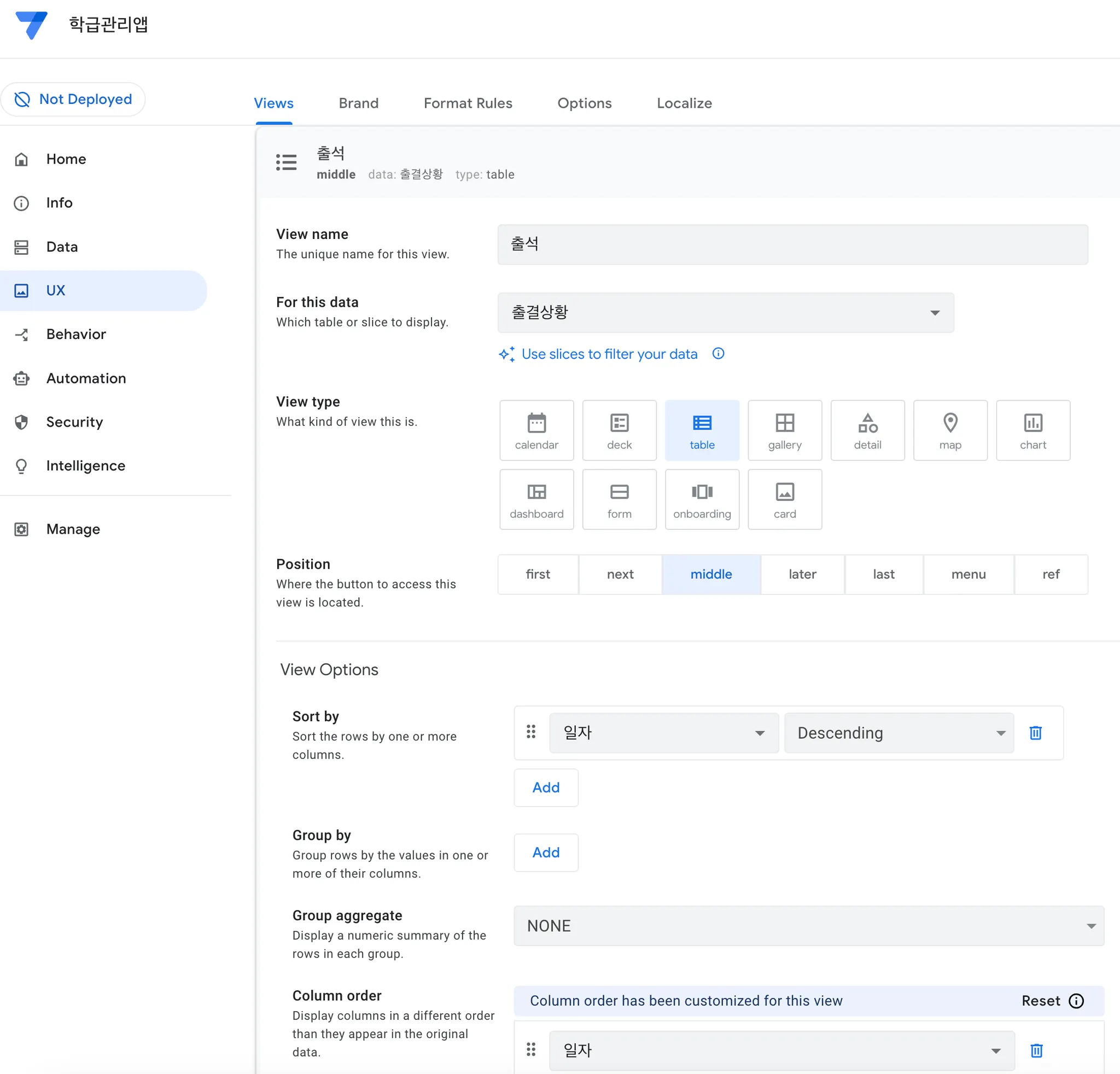Choose the dashboard view type

[536, 499]
